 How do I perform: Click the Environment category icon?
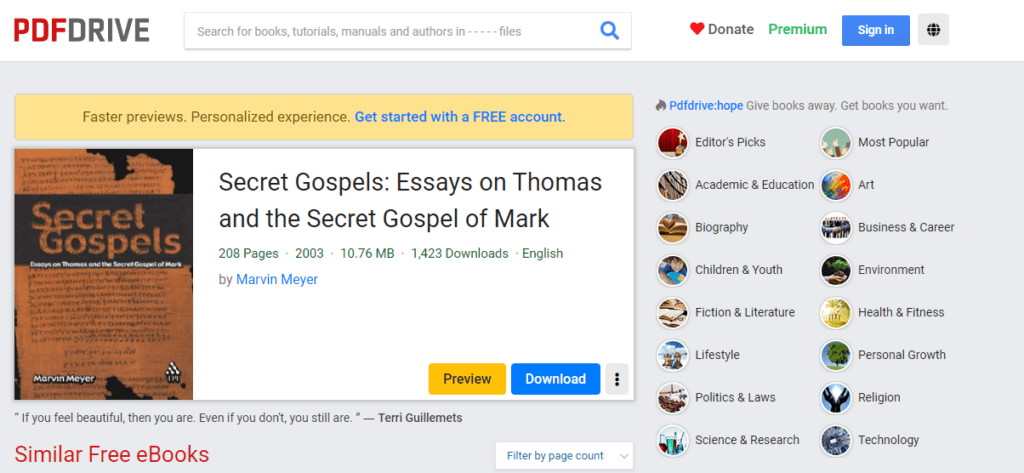point(836,270)
